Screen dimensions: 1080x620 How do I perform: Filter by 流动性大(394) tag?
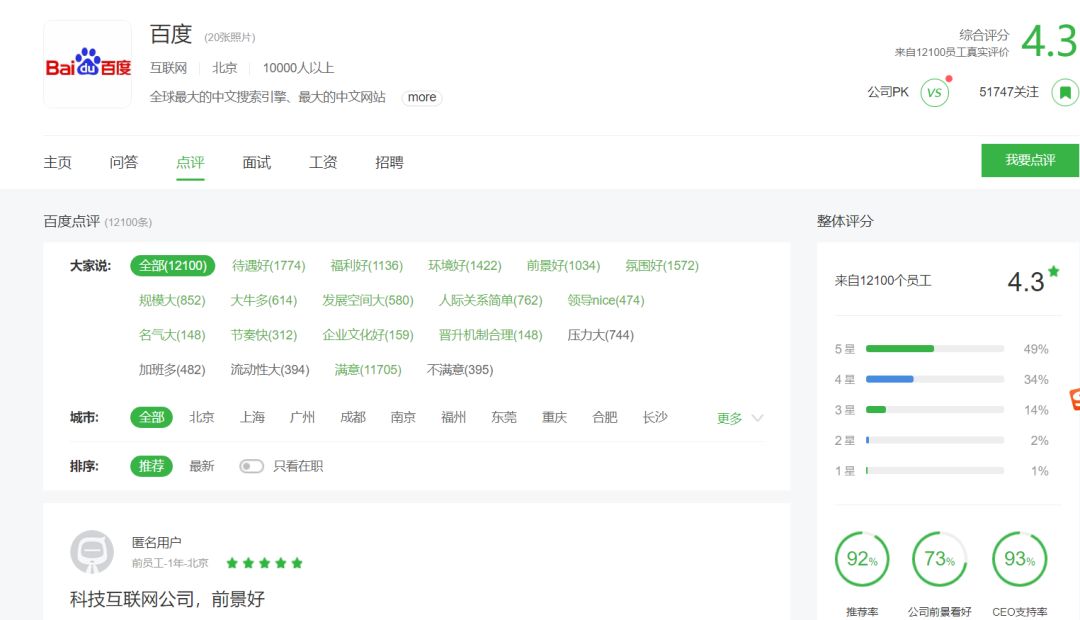pyautogui.click(x=270, y=370)
